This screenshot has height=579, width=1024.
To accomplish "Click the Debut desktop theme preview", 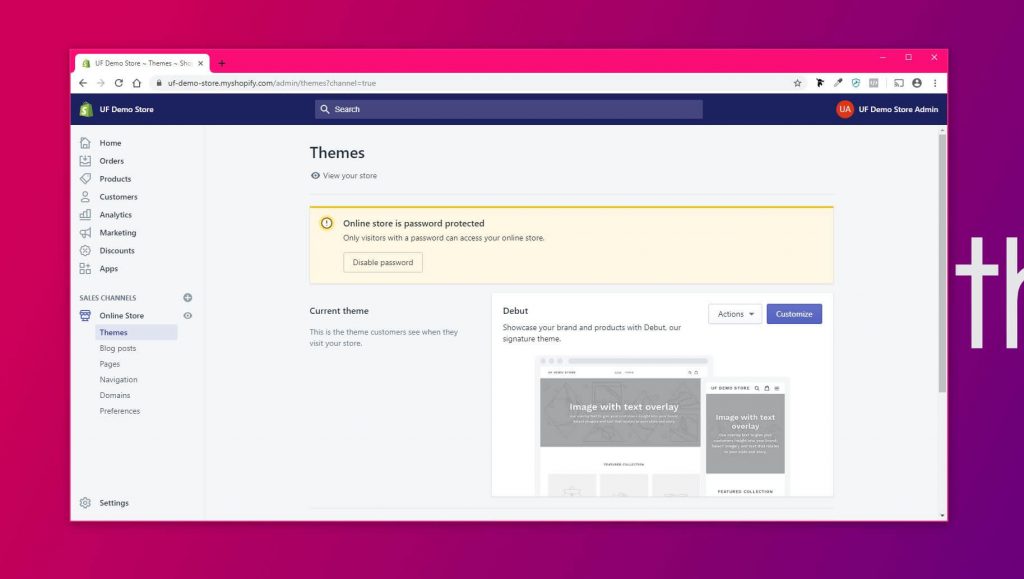I will (620, 426).
